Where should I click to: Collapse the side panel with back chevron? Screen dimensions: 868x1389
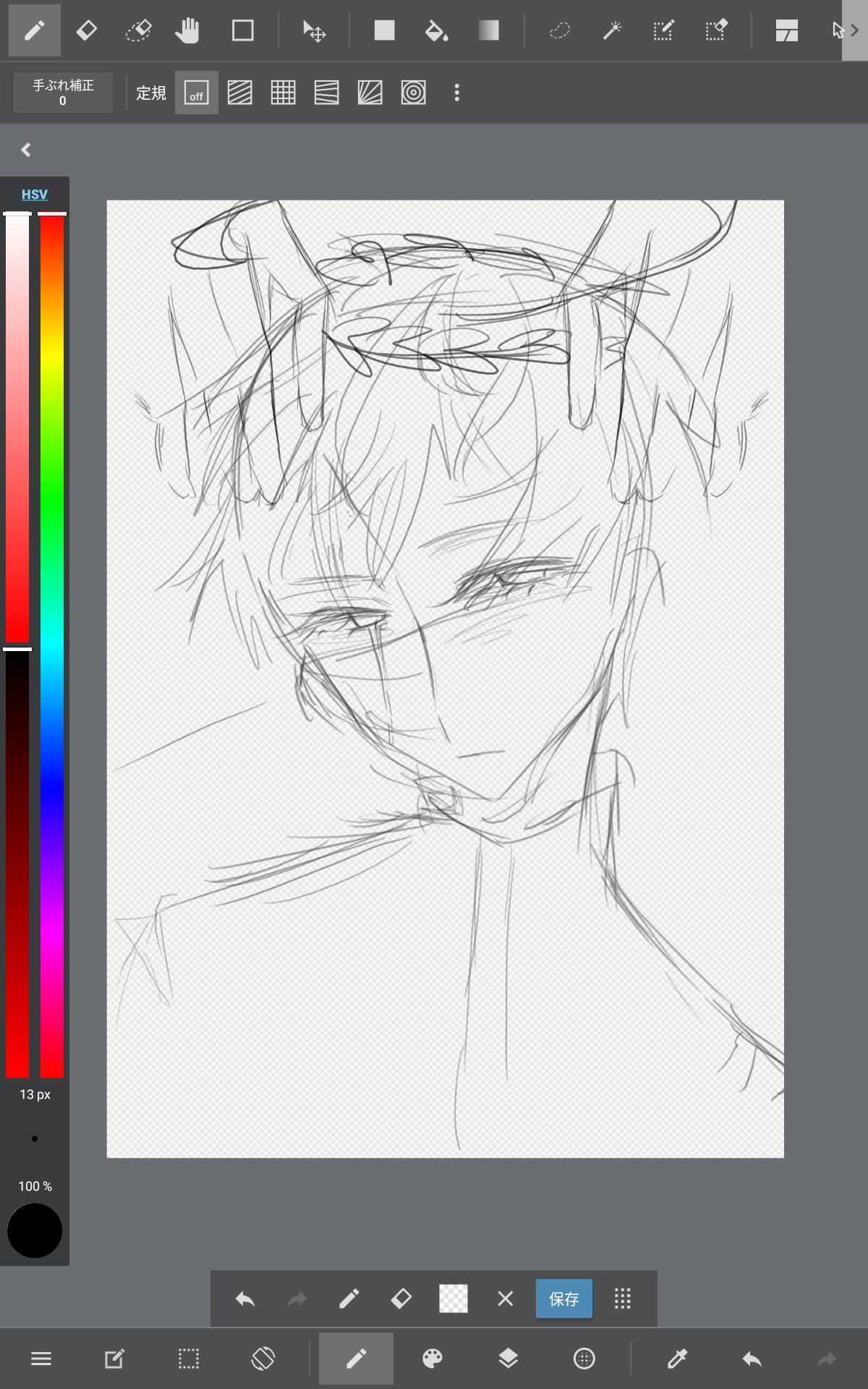point(26,150)
